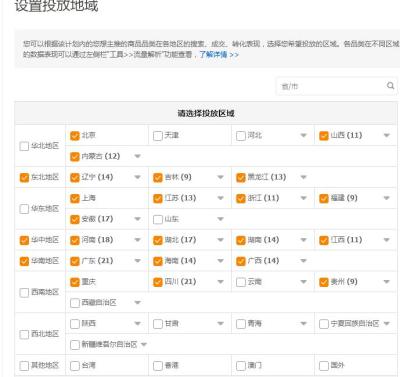Screen dimensions: 400x377
Task: Expand the 山西 (11) dropdown arrow
Action: [x=387, y=135]
